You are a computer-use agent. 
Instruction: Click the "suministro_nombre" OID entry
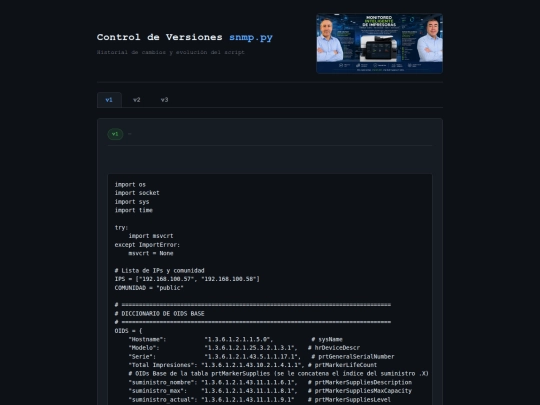point(270,383)
